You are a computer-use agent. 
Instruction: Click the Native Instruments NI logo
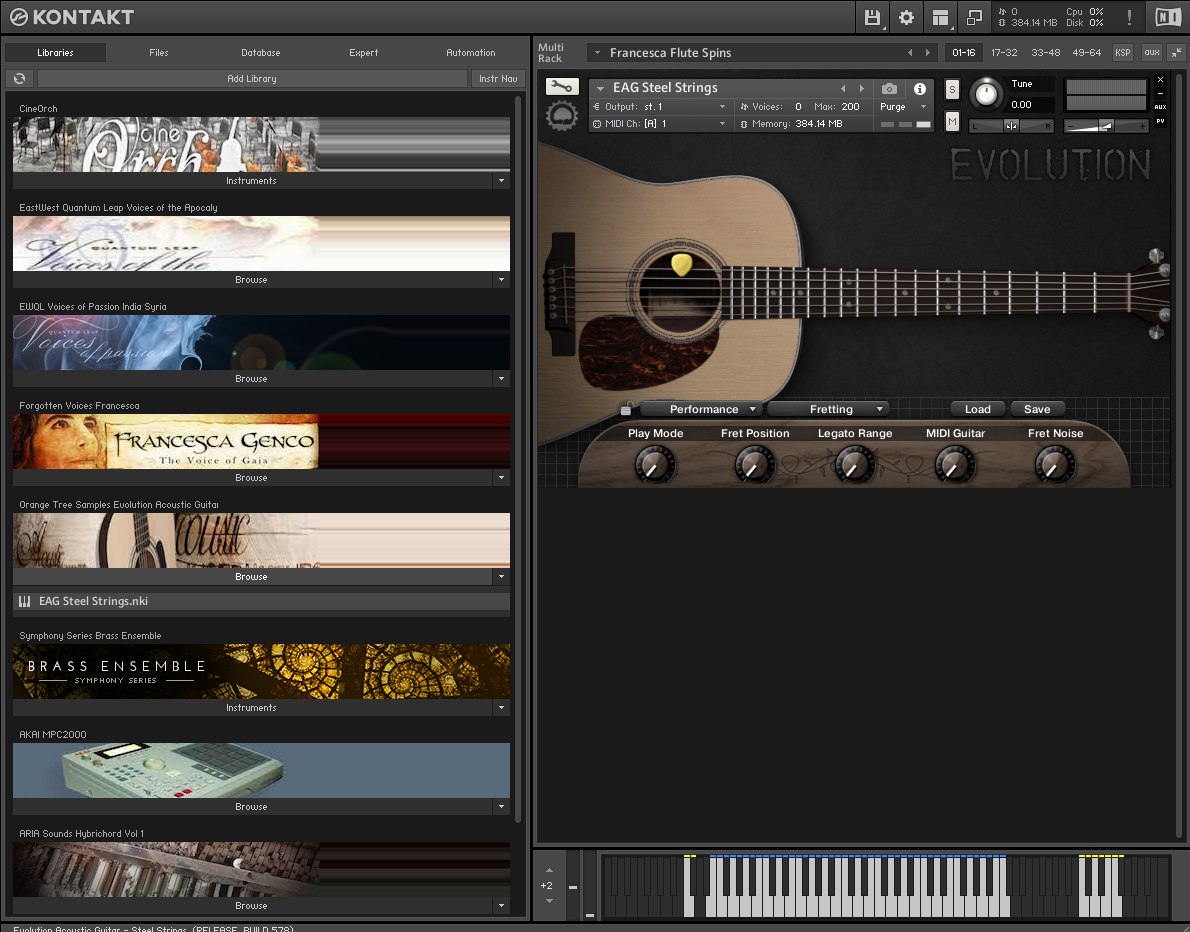(1168, 17)
